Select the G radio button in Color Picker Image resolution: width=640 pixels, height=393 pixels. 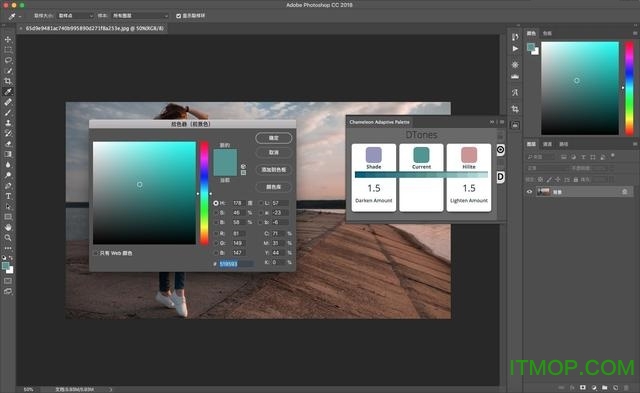pos(216,243)
